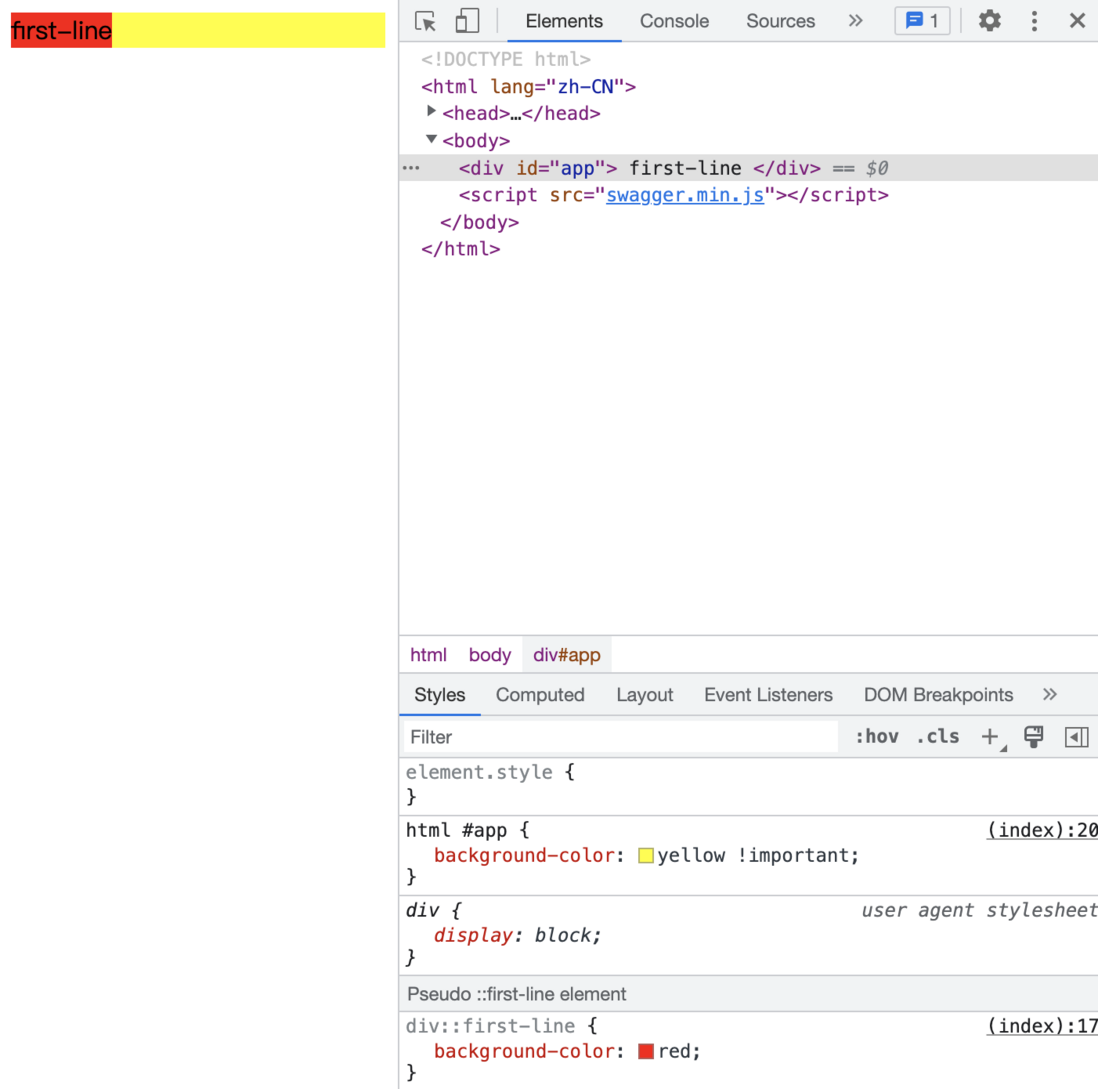The width and height of the screenshot is (1098, 1089).
Task: Select the closing </body> tag row
Action: point(480,222)
